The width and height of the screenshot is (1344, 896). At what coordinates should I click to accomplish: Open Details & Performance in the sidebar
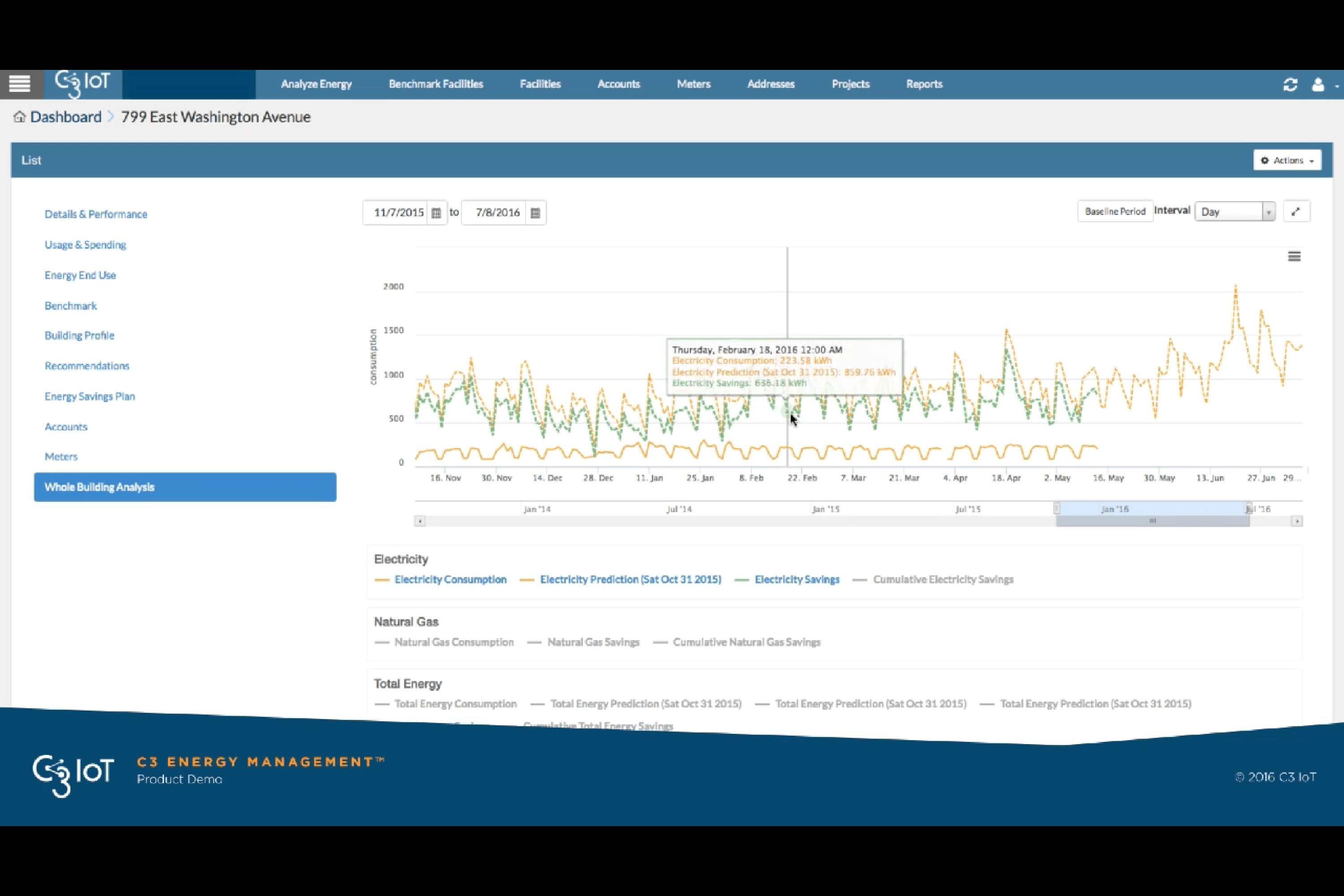point(96,214)
